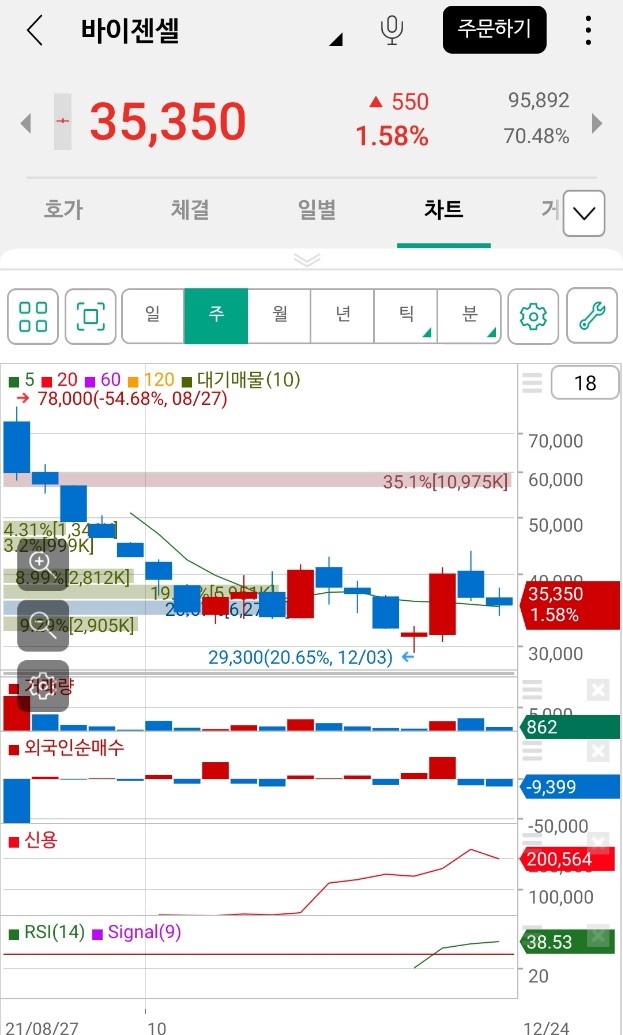Open the three-dot more options menu

click(x=588, y=30)
